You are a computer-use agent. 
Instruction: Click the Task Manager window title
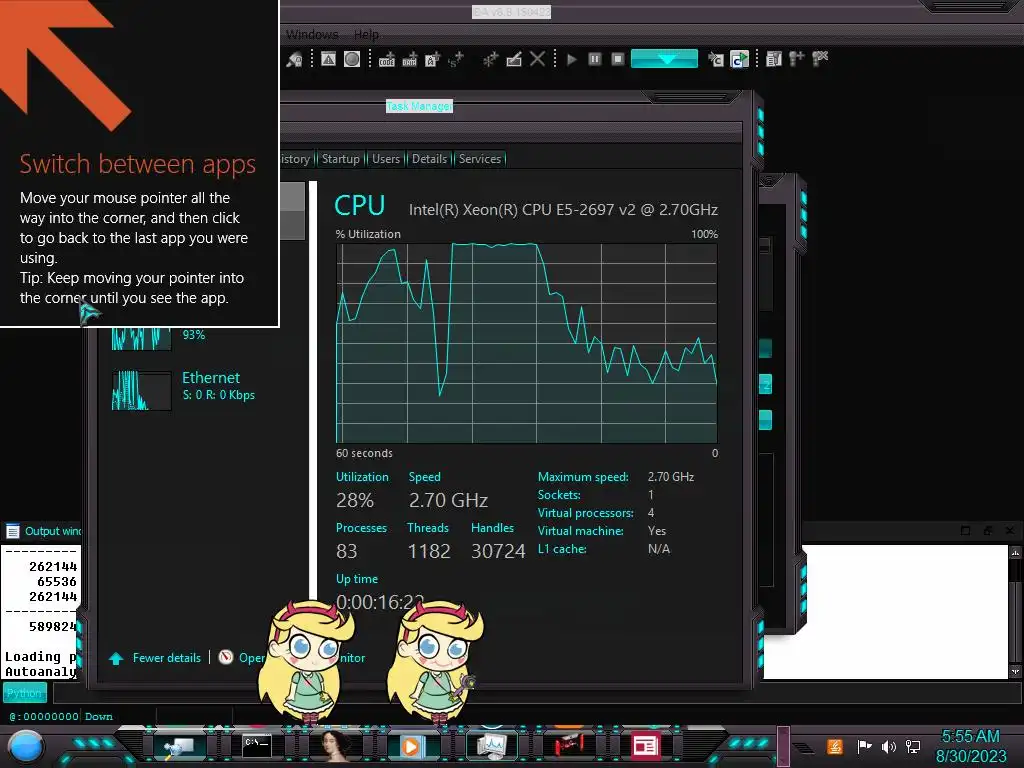click(419, 106)
